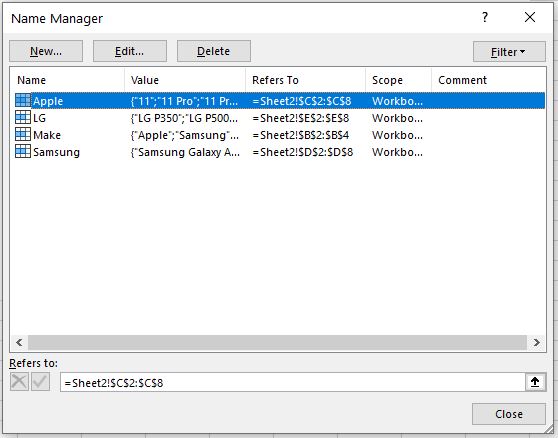Click the range icon beside the Apple name

click(x=23, y=101)
